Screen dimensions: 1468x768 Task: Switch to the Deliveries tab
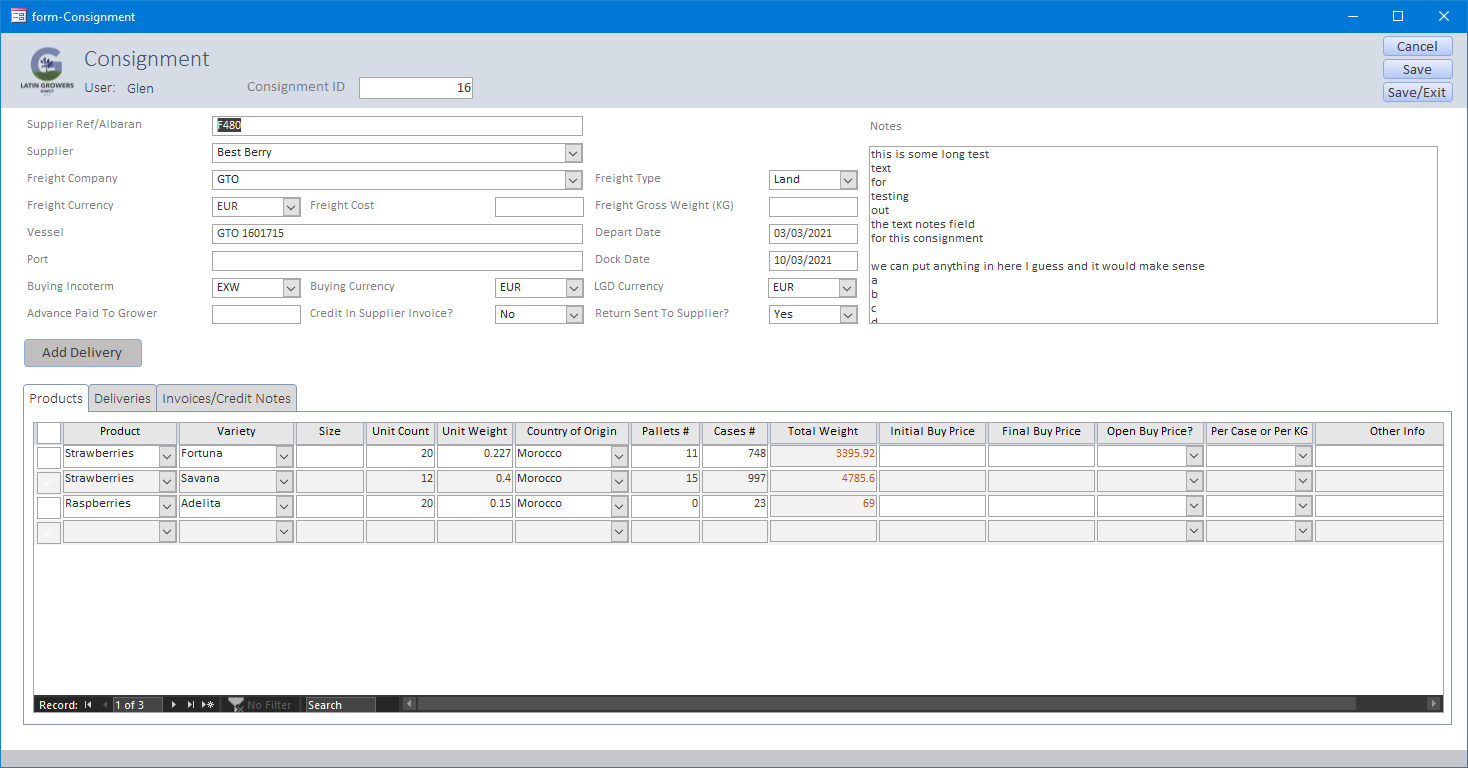[x=122, y=398]
